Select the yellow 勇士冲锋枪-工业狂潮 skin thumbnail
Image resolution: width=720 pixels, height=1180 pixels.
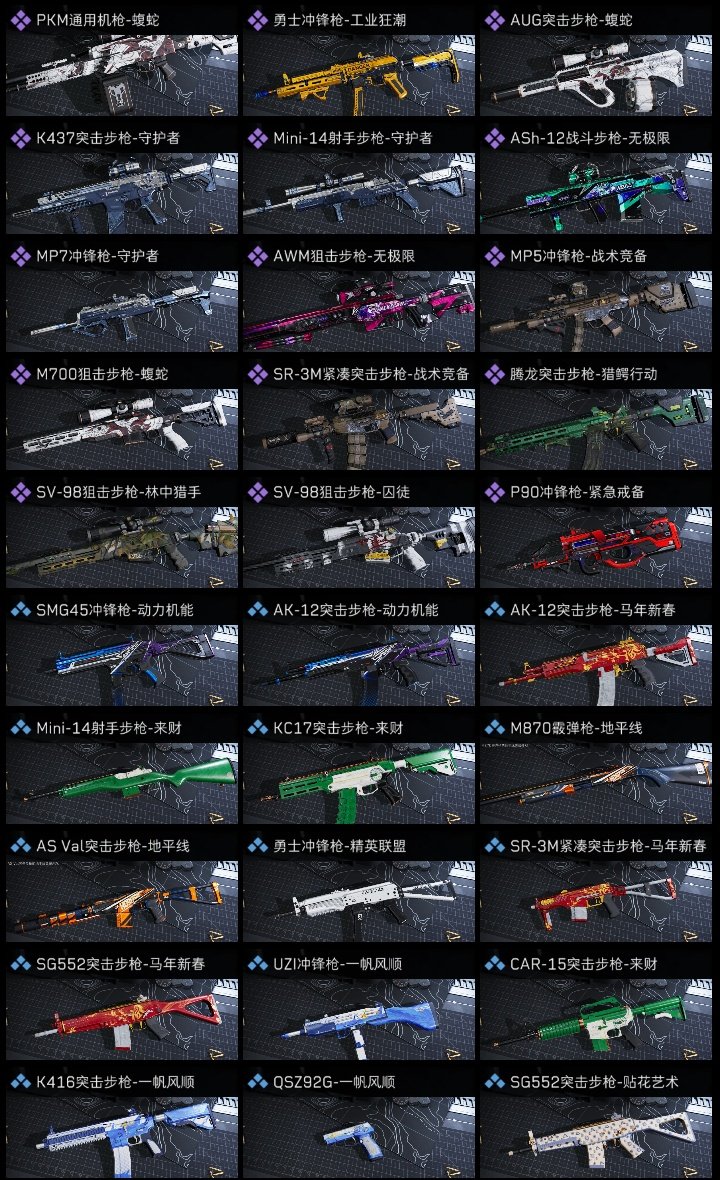pyautogui.click(x=359, y=75)
